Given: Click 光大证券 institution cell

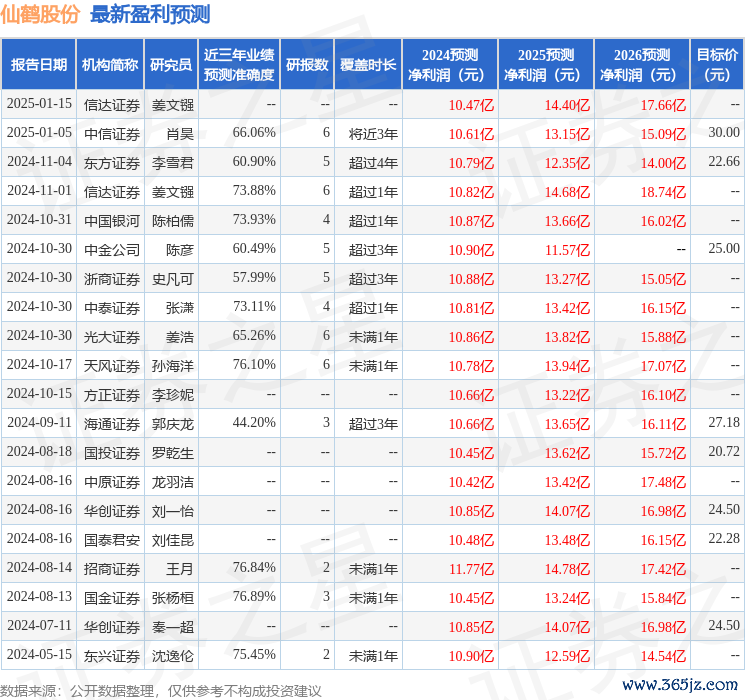Looking at the screenshot, I should (x=112, y=337).
